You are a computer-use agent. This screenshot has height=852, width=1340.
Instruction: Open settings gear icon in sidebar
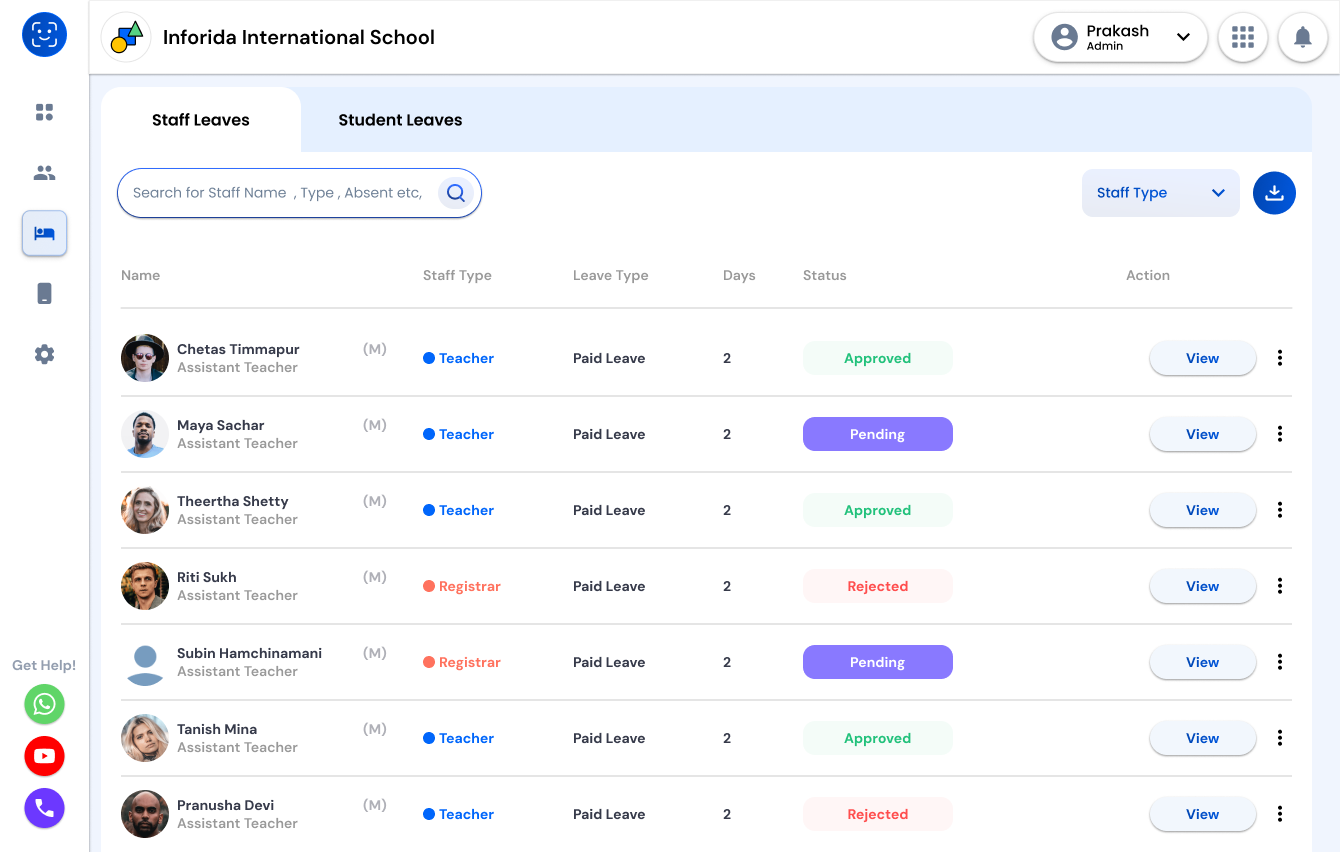click(x=44, y=354)
